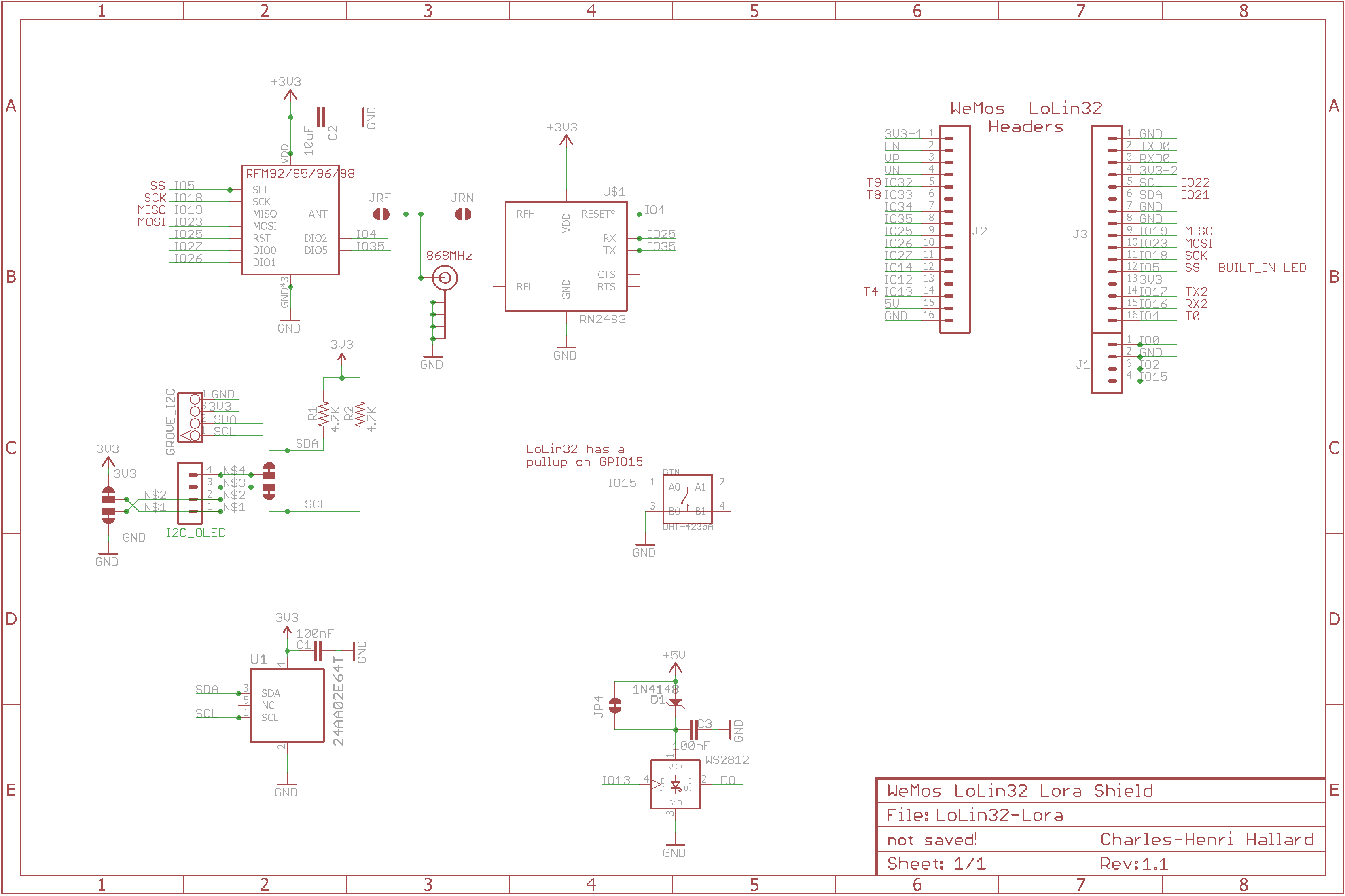Click the I2C_OLED label text
Viewport: 1345px width, 896px height.
click(x=195, y=533)
